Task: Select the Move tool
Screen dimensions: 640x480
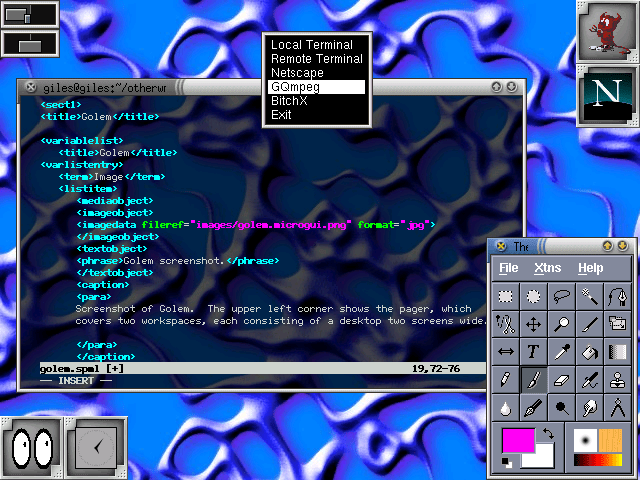Action: (534, 325)
